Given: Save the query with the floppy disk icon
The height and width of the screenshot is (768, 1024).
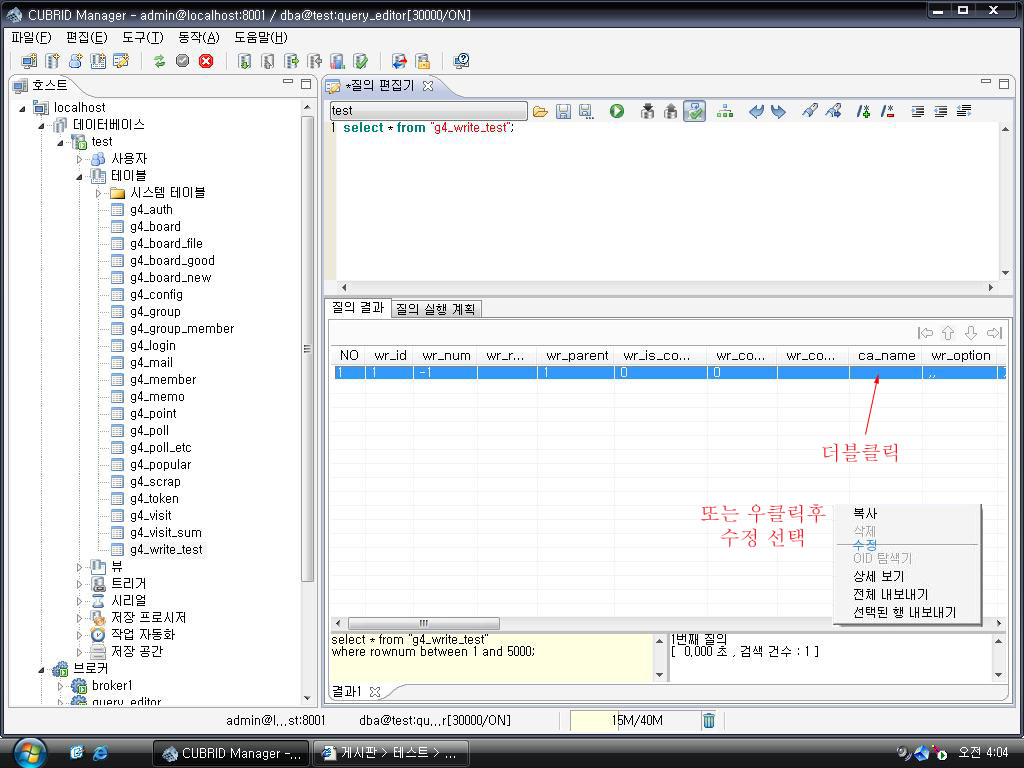Looking at the screenshot, I should click(x=563, y=111).
